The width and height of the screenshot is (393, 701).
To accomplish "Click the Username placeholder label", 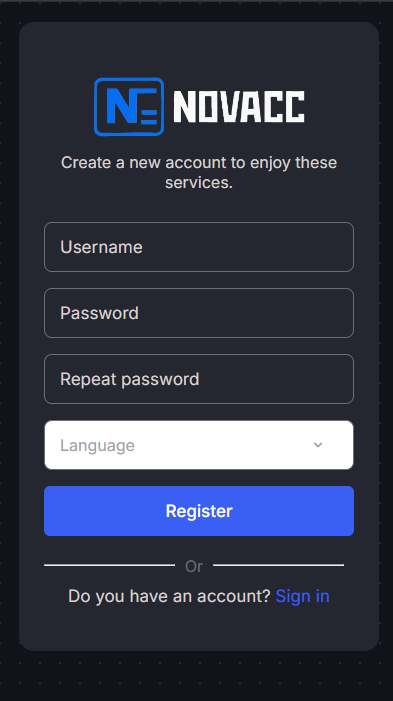I will [101, 247].
